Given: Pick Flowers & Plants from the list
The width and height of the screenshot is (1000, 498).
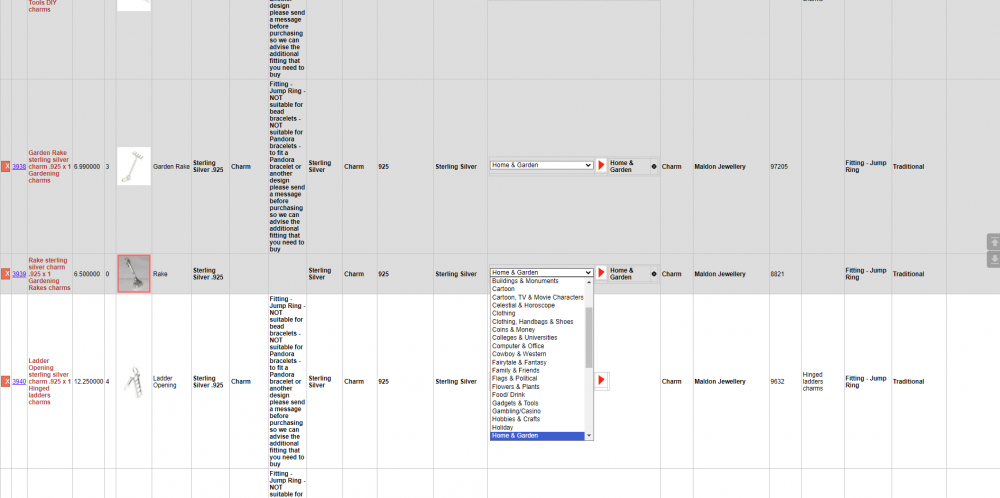Looking at the screenshot, I should coord(538,387).
